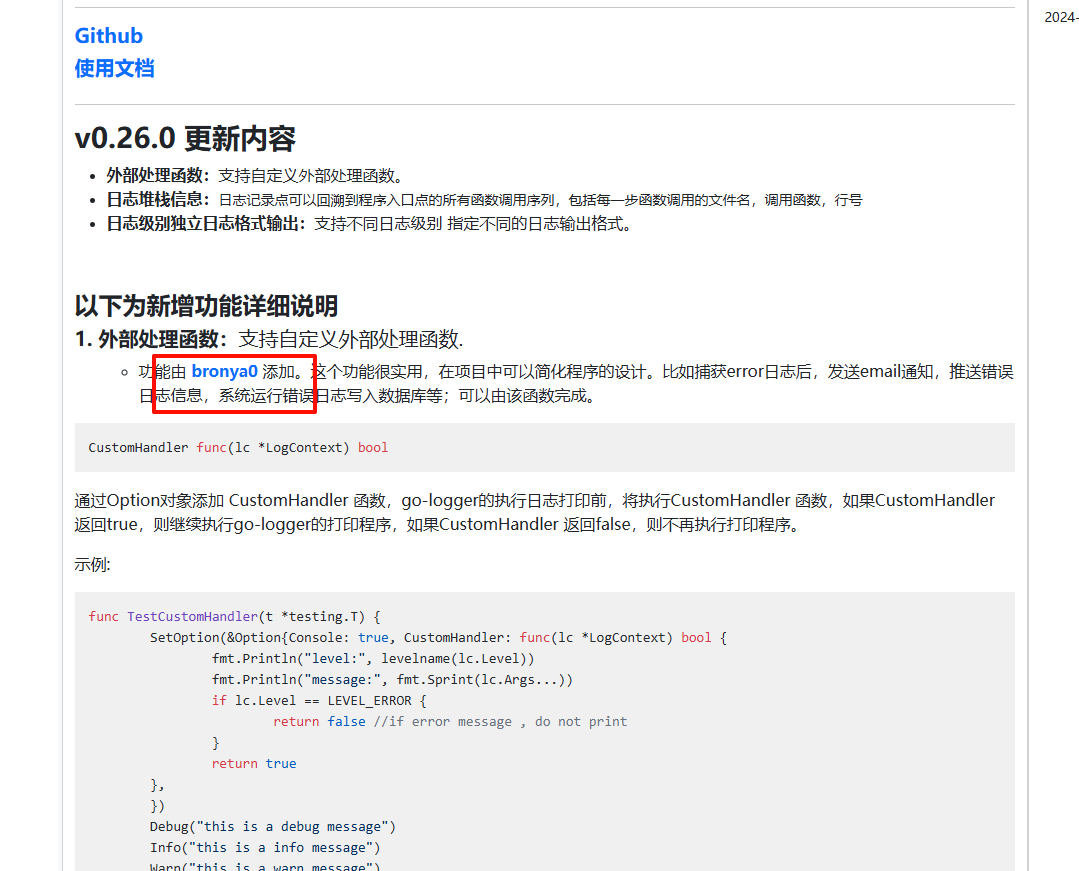Click the bold 外部处理函数 bullet item
1079x871 pixels.
(158, 176)
